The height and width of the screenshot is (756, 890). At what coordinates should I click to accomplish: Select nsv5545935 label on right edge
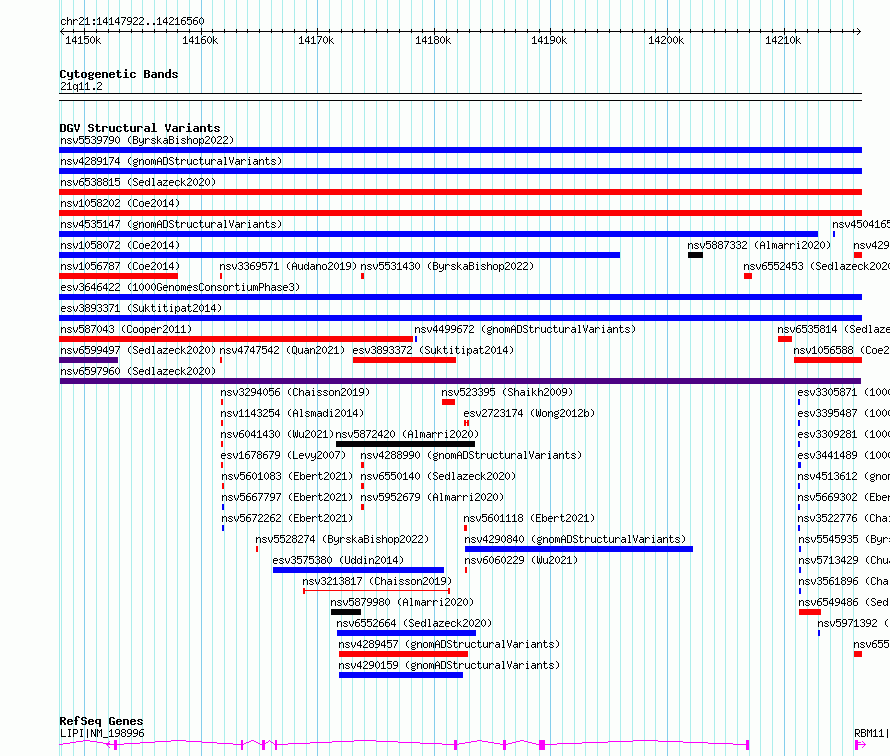click(x=844, y=539)
